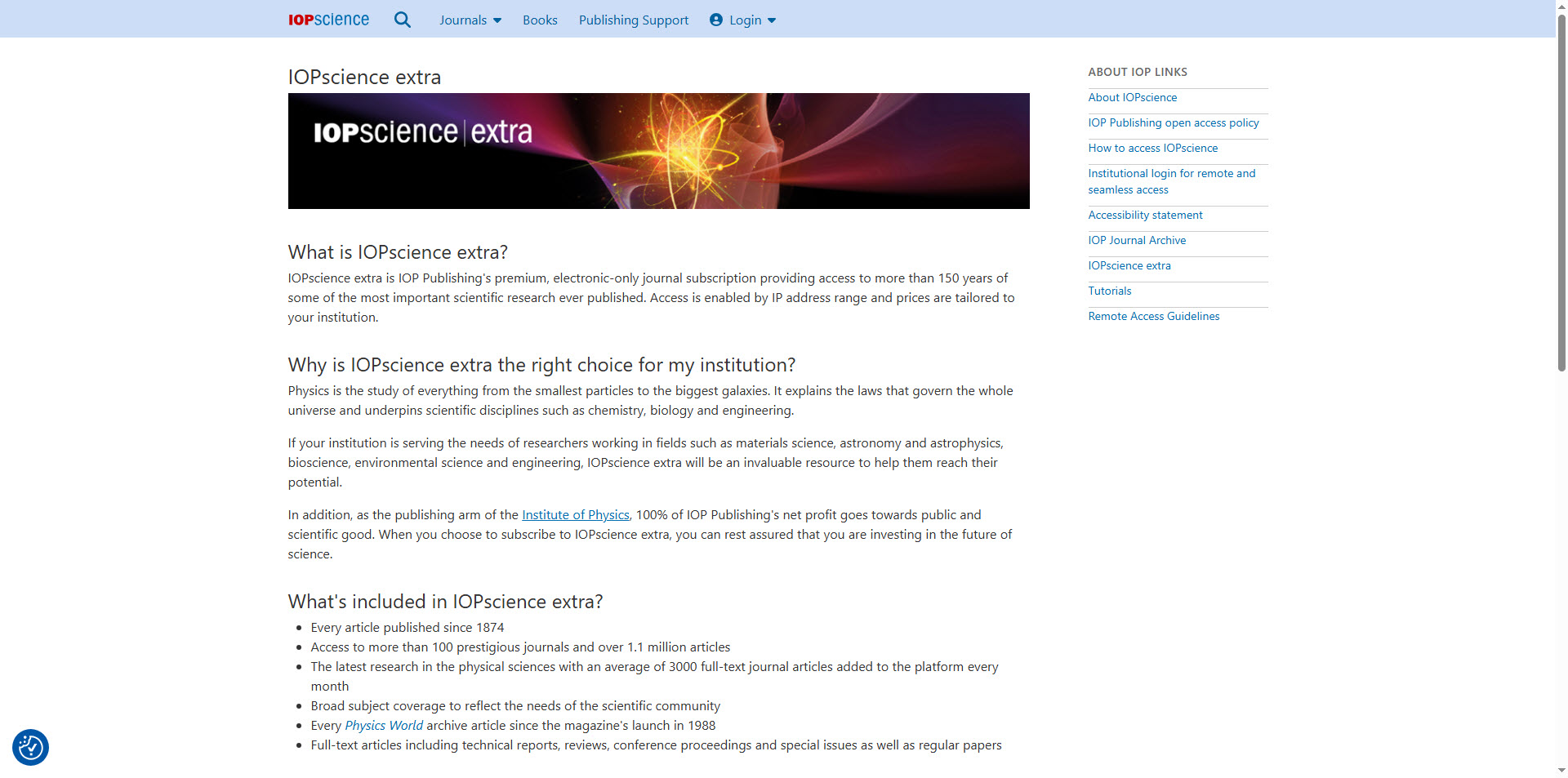Open IOP Publishing open access policy
This screenshot has width=1568, height=778.
[x=1173, y=122]
